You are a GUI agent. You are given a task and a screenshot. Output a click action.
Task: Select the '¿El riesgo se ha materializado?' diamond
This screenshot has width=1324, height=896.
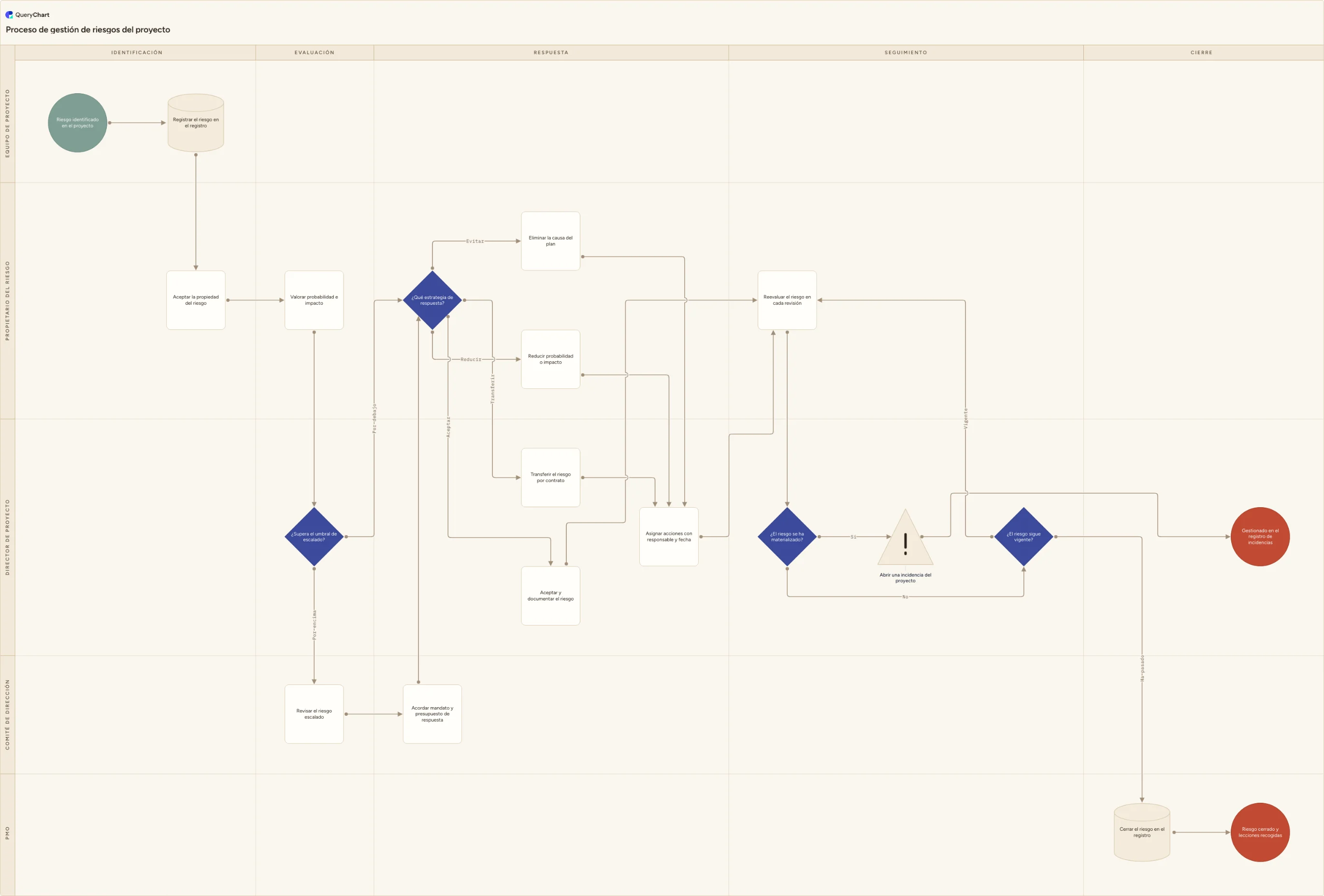pos(787,537)
